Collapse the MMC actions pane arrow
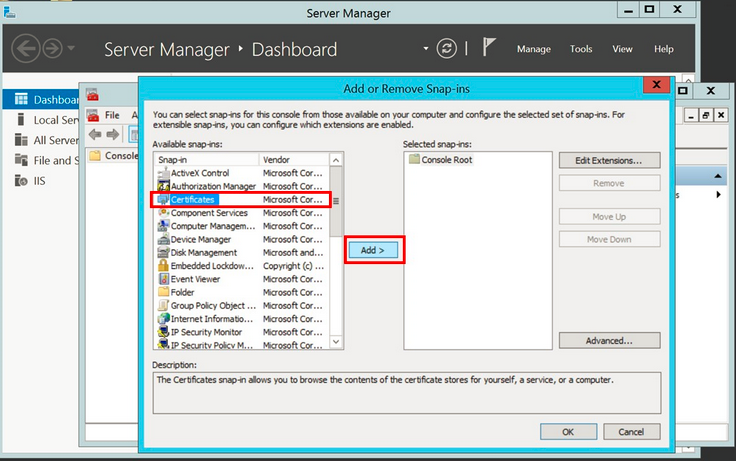The height and width of the screenshot is (461, 736). (718, 176)
